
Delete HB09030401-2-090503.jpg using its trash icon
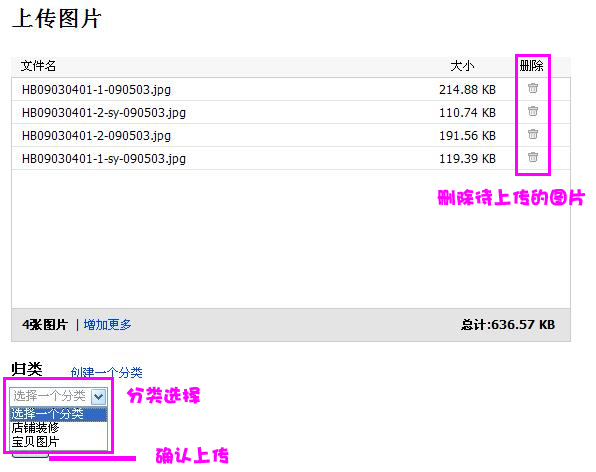(533, 134)
